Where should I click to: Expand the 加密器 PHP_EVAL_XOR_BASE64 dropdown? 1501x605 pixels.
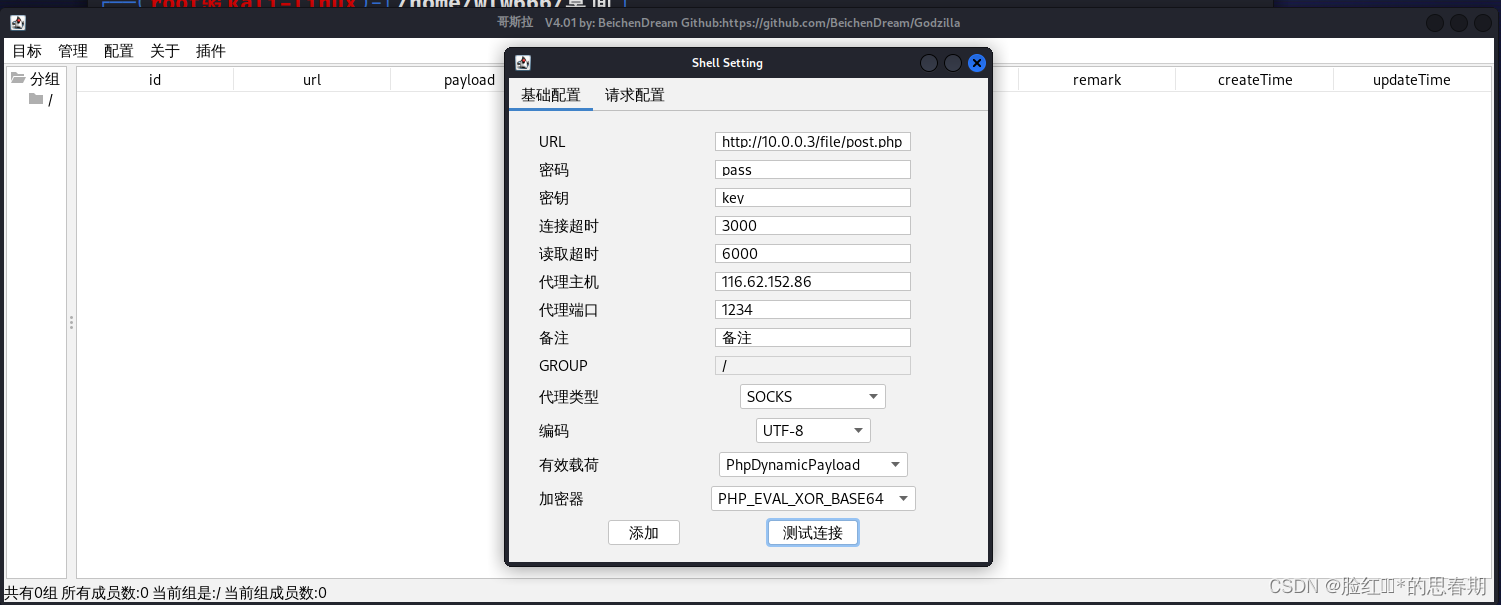[x=813, y=499]
